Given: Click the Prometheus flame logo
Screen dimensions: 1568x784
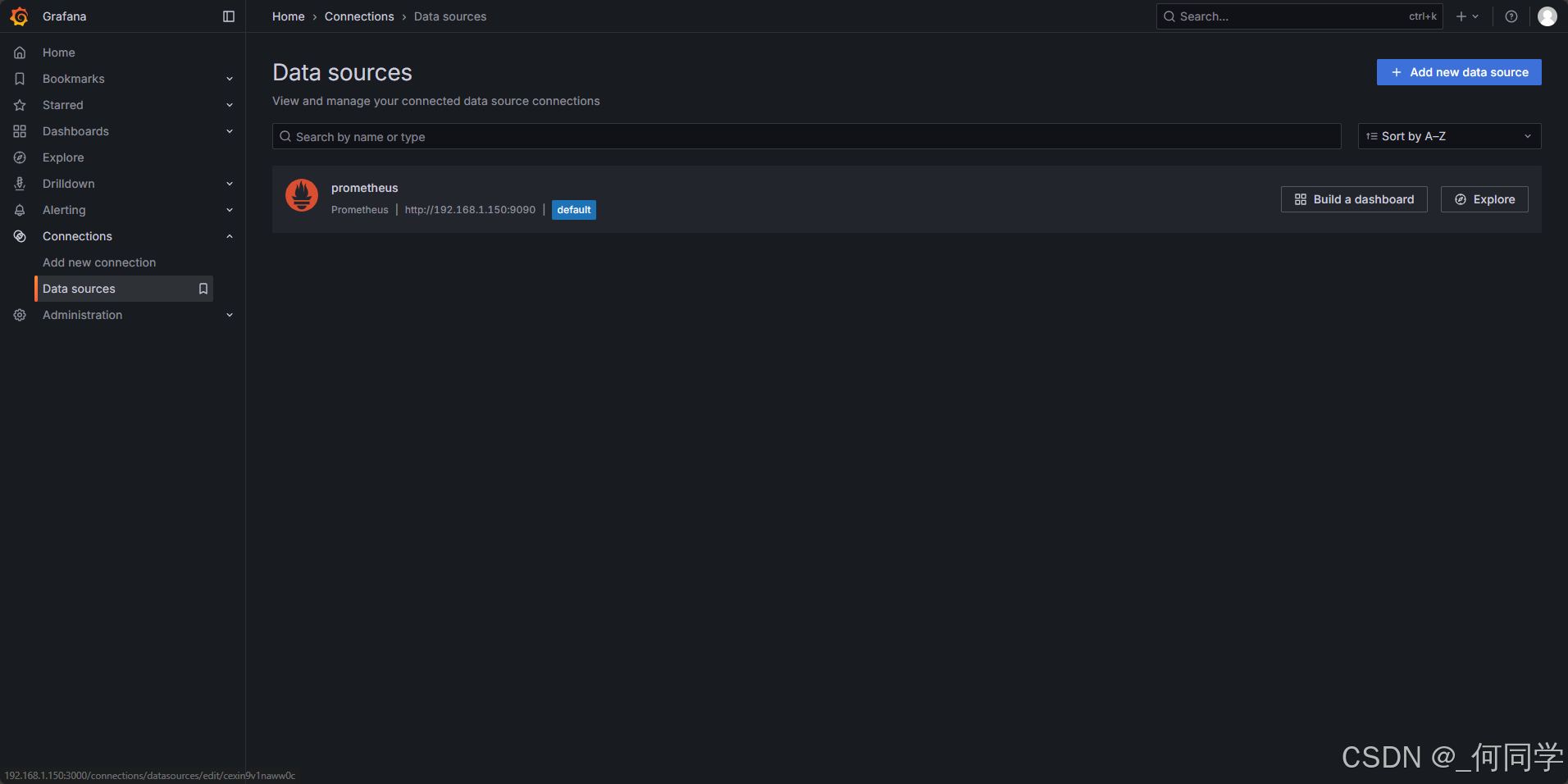Looking at the screenshot, I should click(x=302, y=195).
